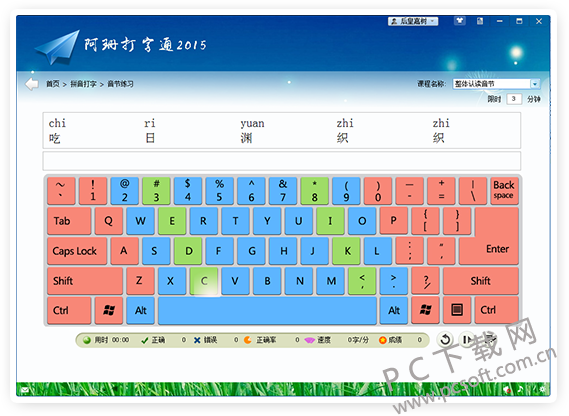Screen dimensions: 569x416
Task: Click the blue space bar
Action: [x=267, y=310]
